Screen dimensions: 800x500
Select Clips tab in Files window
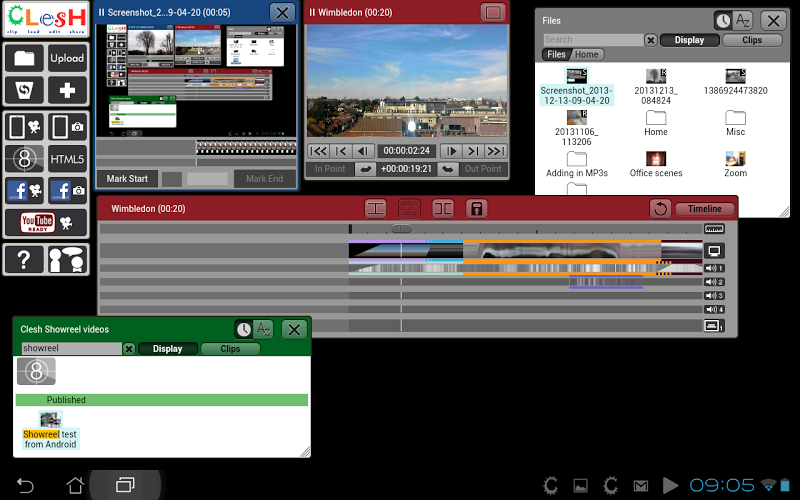752,40
